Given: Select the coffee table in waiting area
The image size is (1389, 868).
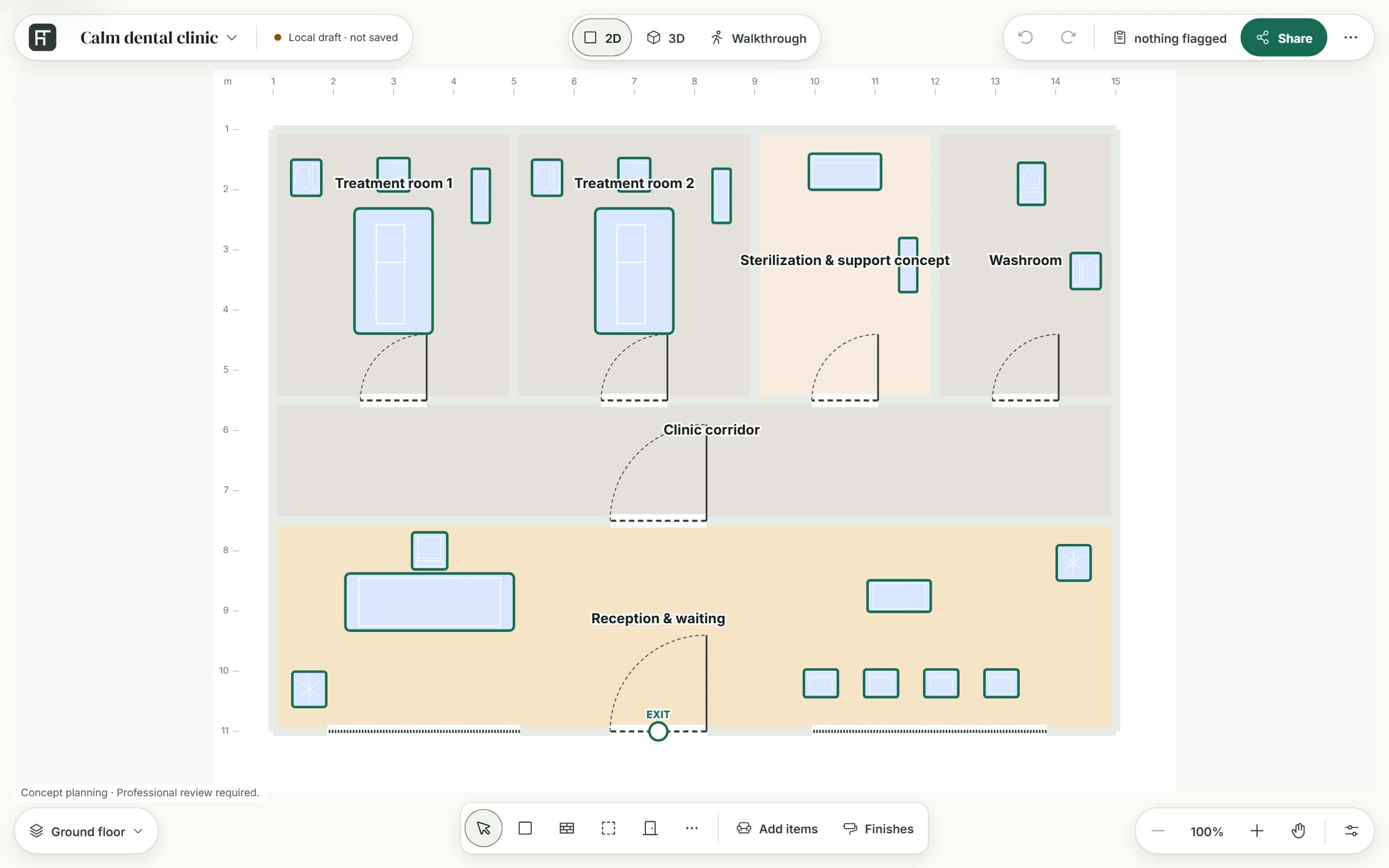Looking at the screenshot, I should [x=899, y=596].
